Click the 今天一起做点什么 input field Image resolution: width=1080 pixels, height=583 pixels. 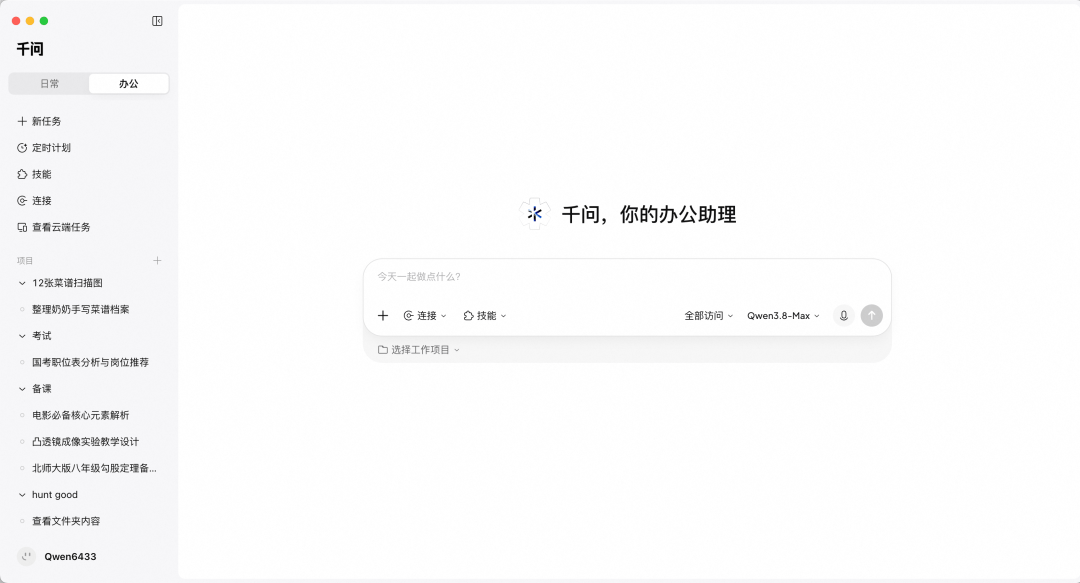pyautogui.click(x=627, y=277)
